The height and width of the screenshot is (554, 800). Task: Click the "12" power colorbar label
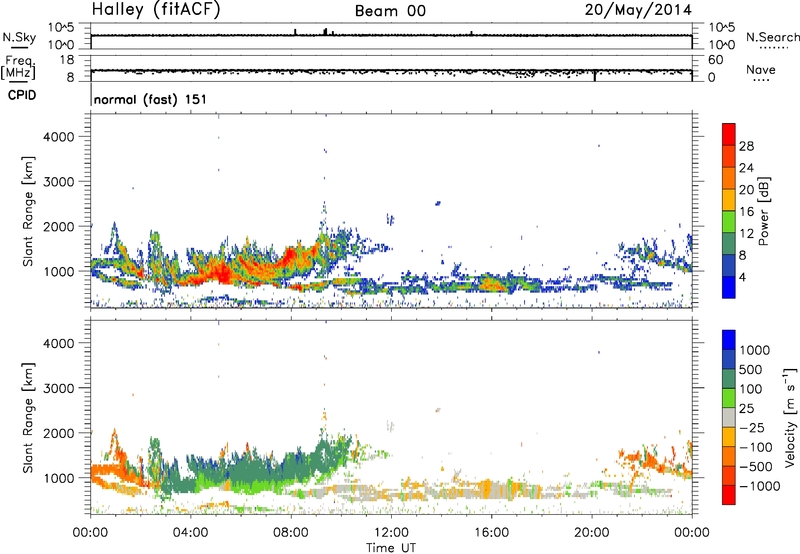click(746, 234)
